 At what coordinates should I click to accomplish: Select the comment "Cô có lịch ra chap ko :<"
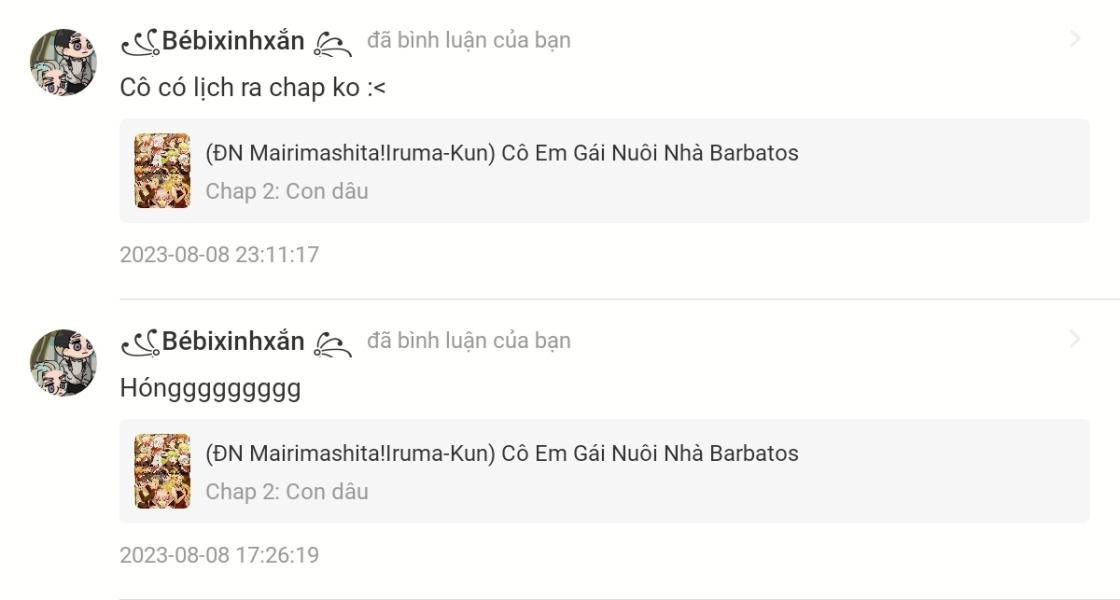[x=253, y=88]
